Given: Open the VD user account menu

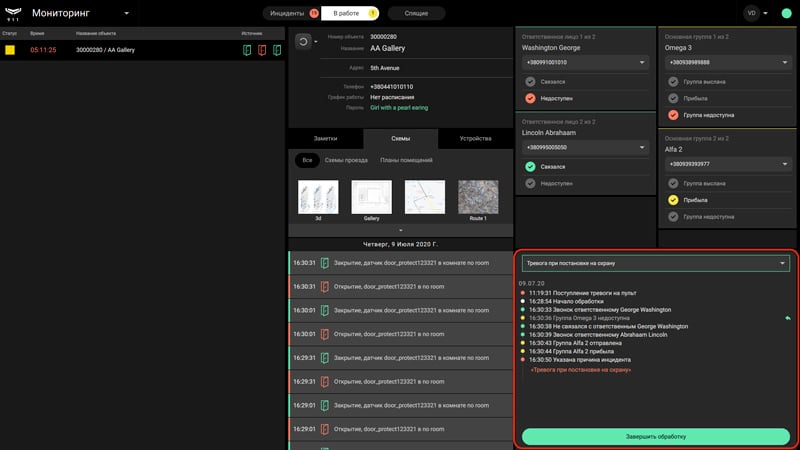Looking at the screenshot, I should click(x=756, y=13).
